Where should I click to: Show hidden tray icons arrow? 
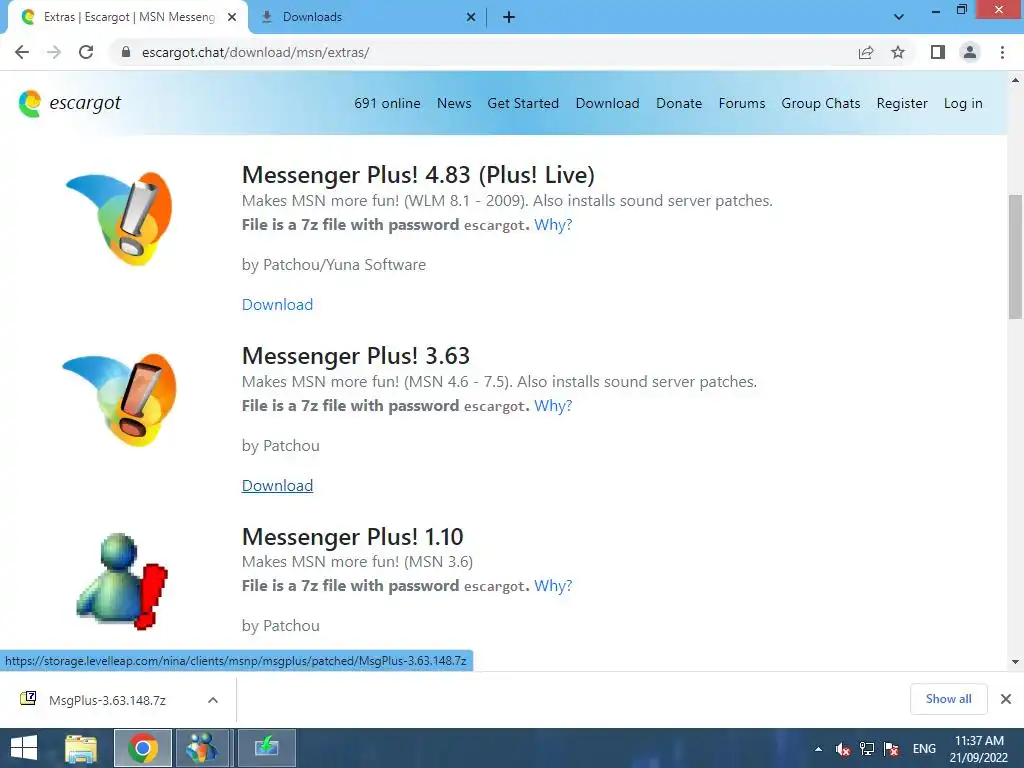point(818,749)
